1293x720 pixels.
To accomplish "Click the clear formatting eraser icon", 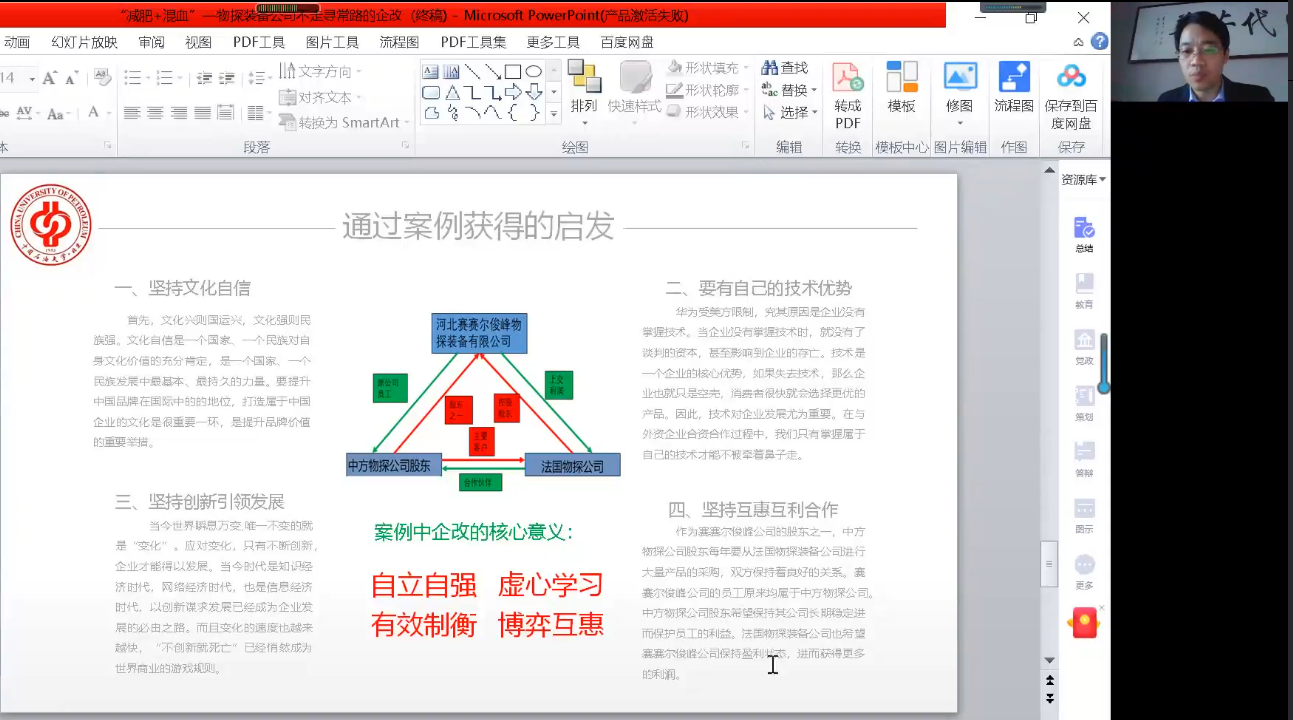I will (x=101, y=78).
